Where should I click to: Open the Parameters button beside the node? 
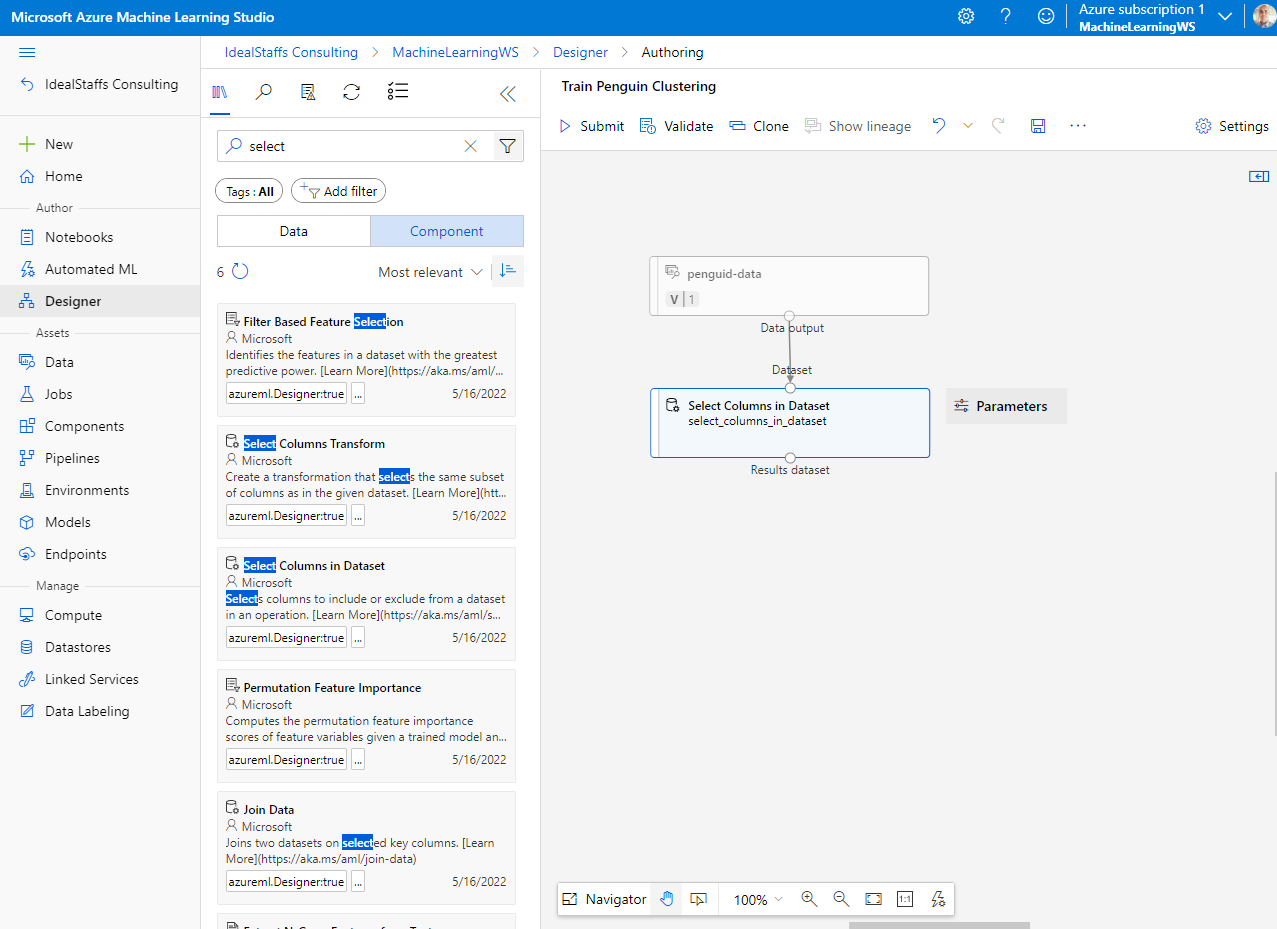pyautogui.click(x=1005, y=406)
